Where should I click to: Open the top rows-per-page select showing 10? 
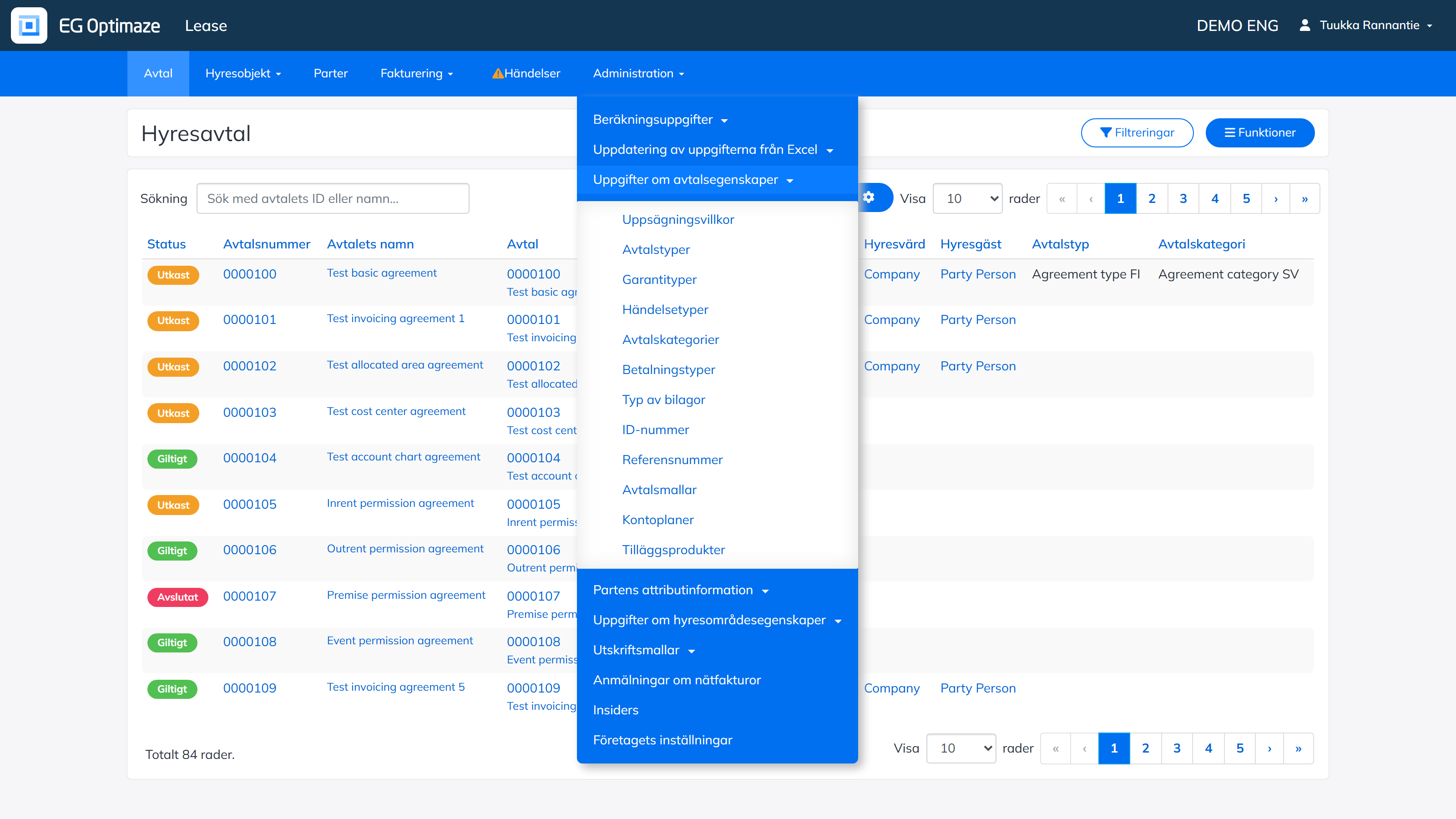click(x=967, y=198)
